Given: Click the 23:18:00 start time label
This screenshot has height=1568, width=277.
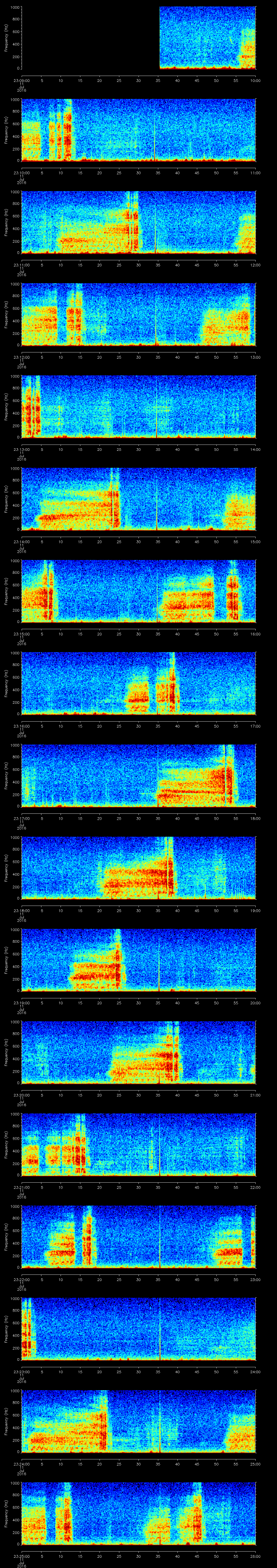Looking at the screenshot, I should pos(21,910).
